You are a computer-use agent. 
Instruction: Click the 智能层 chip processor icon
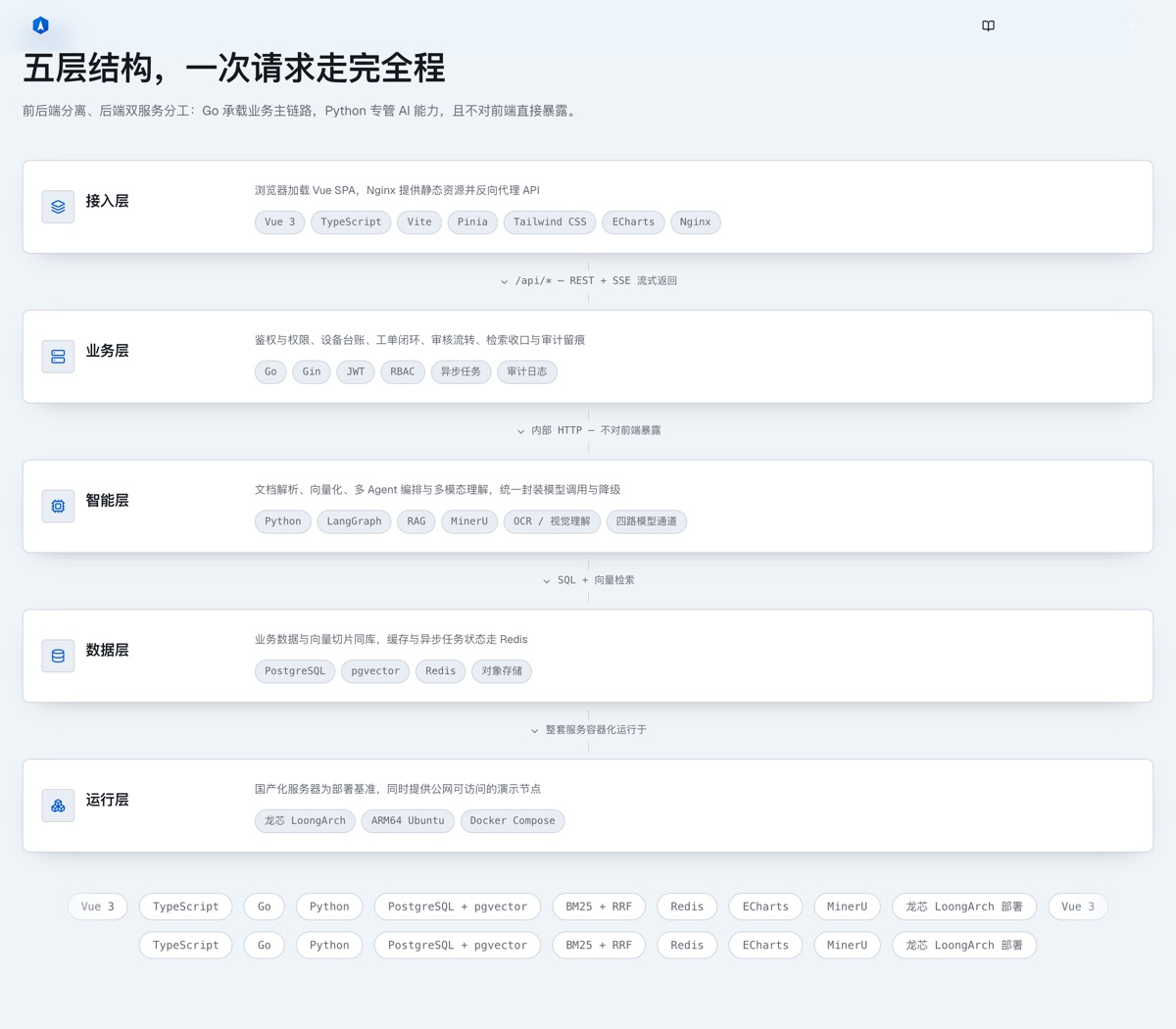click(58, 507)
